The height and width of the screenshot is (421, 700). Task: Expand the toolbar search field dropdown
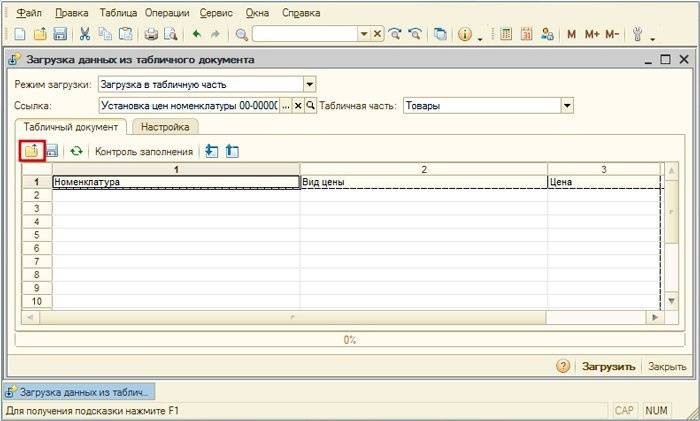pyautogui.click(x=364, y=34)
